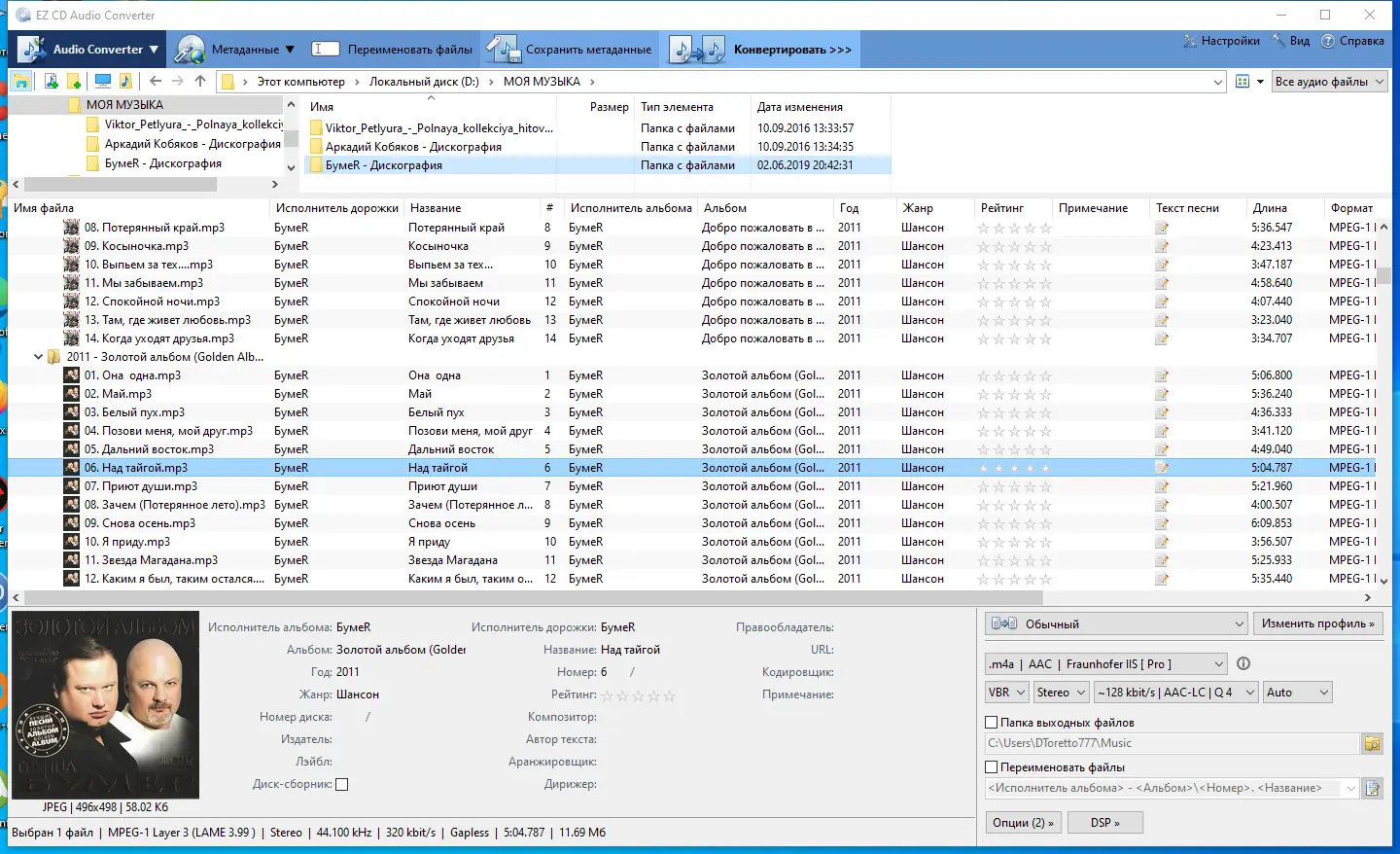Click Локальный диск (D:) in the path
The width and height of the screenshot is (1400, 854).
424,82
